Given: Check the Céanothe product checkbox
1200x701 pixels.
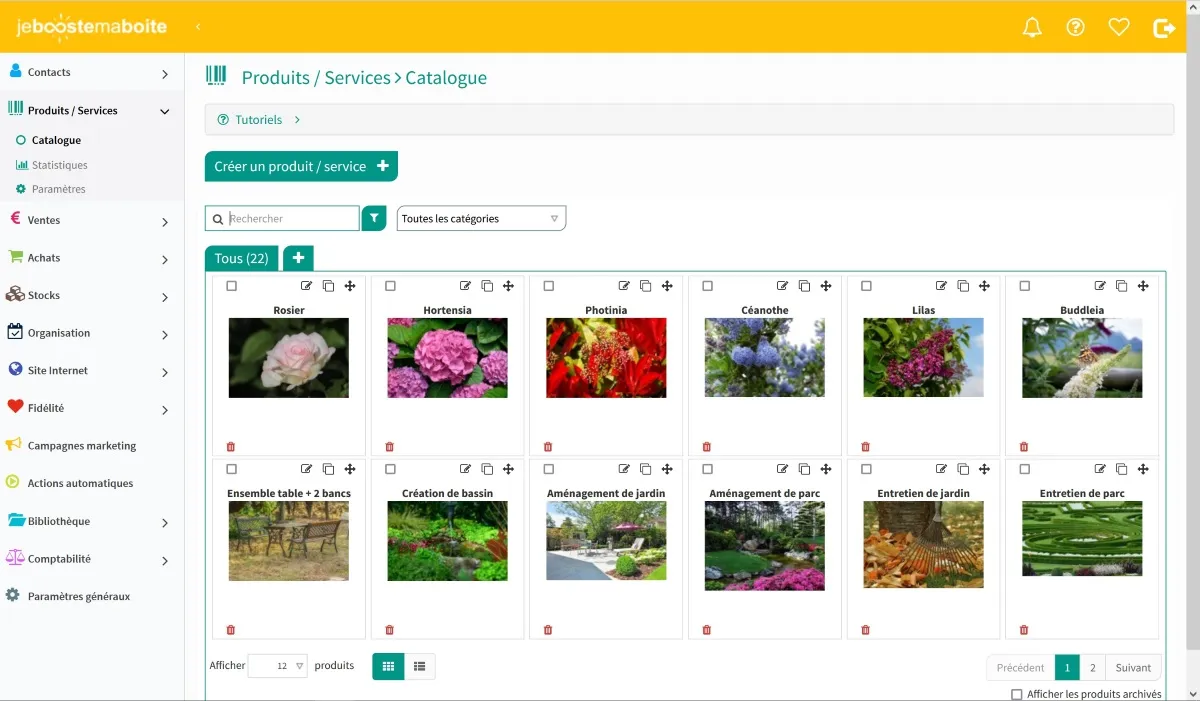Looking at the screenshot, I should pyautogui.click(x=708, y=286).
